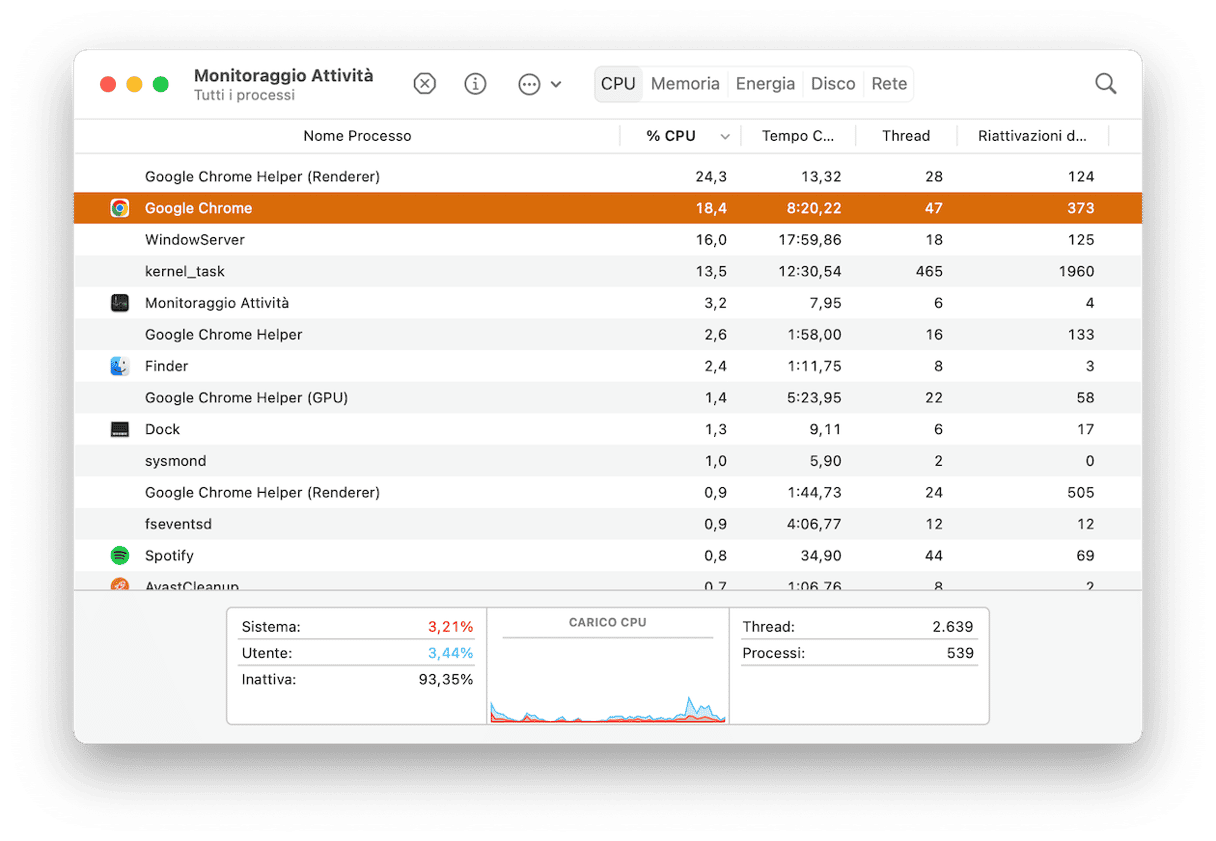The image size is (1216, 841).
Task: Select Google Chrome Helper (GPU) process
Action: [x=608, y=397]
